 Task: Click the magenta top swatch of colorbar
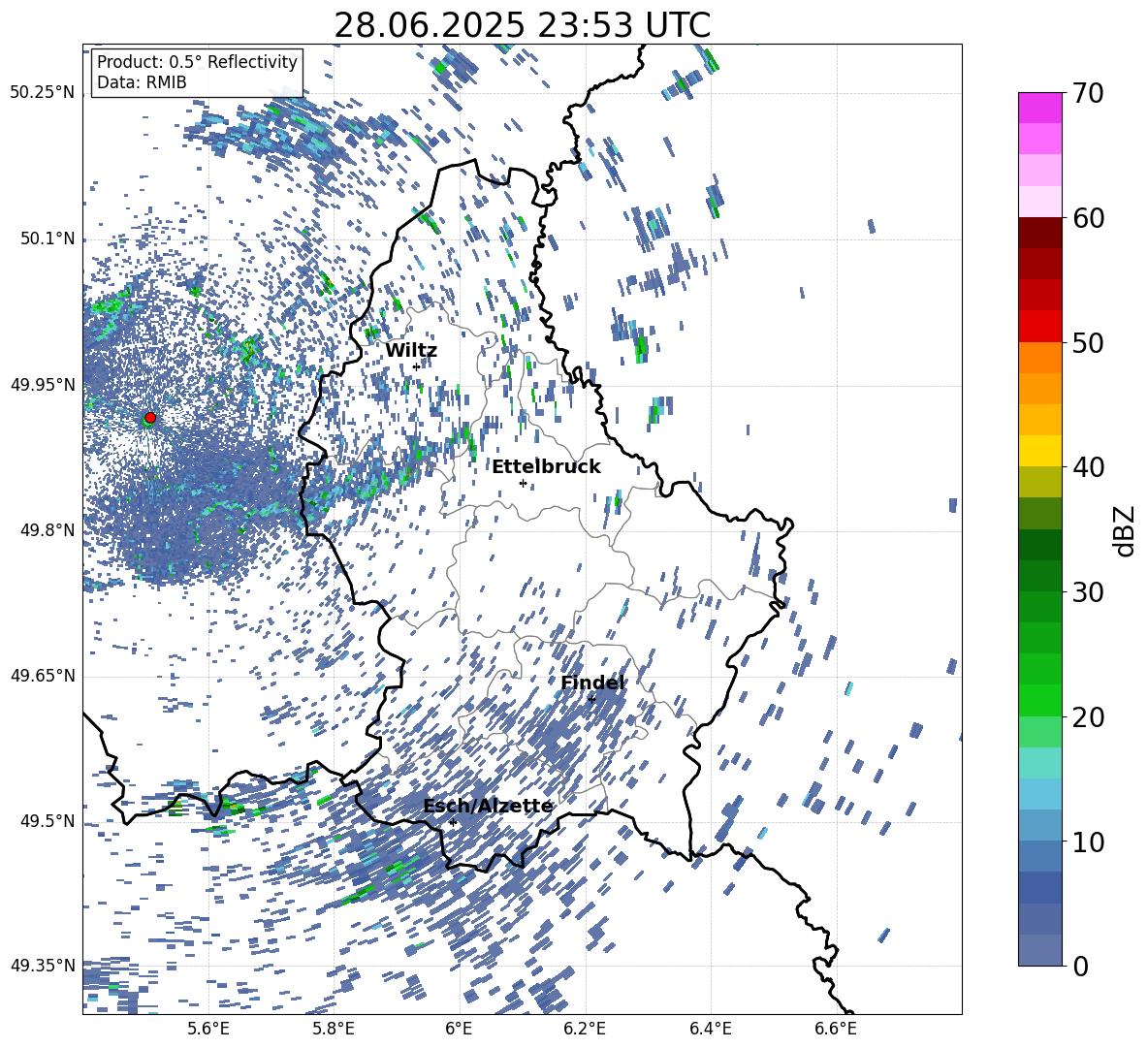click(x=1039, y=109)
